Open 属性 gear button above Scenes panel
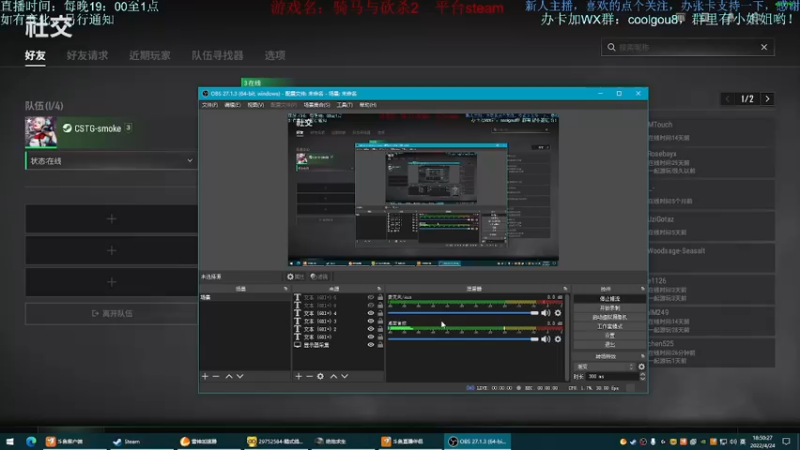The image size is (800, 450). 295,277
